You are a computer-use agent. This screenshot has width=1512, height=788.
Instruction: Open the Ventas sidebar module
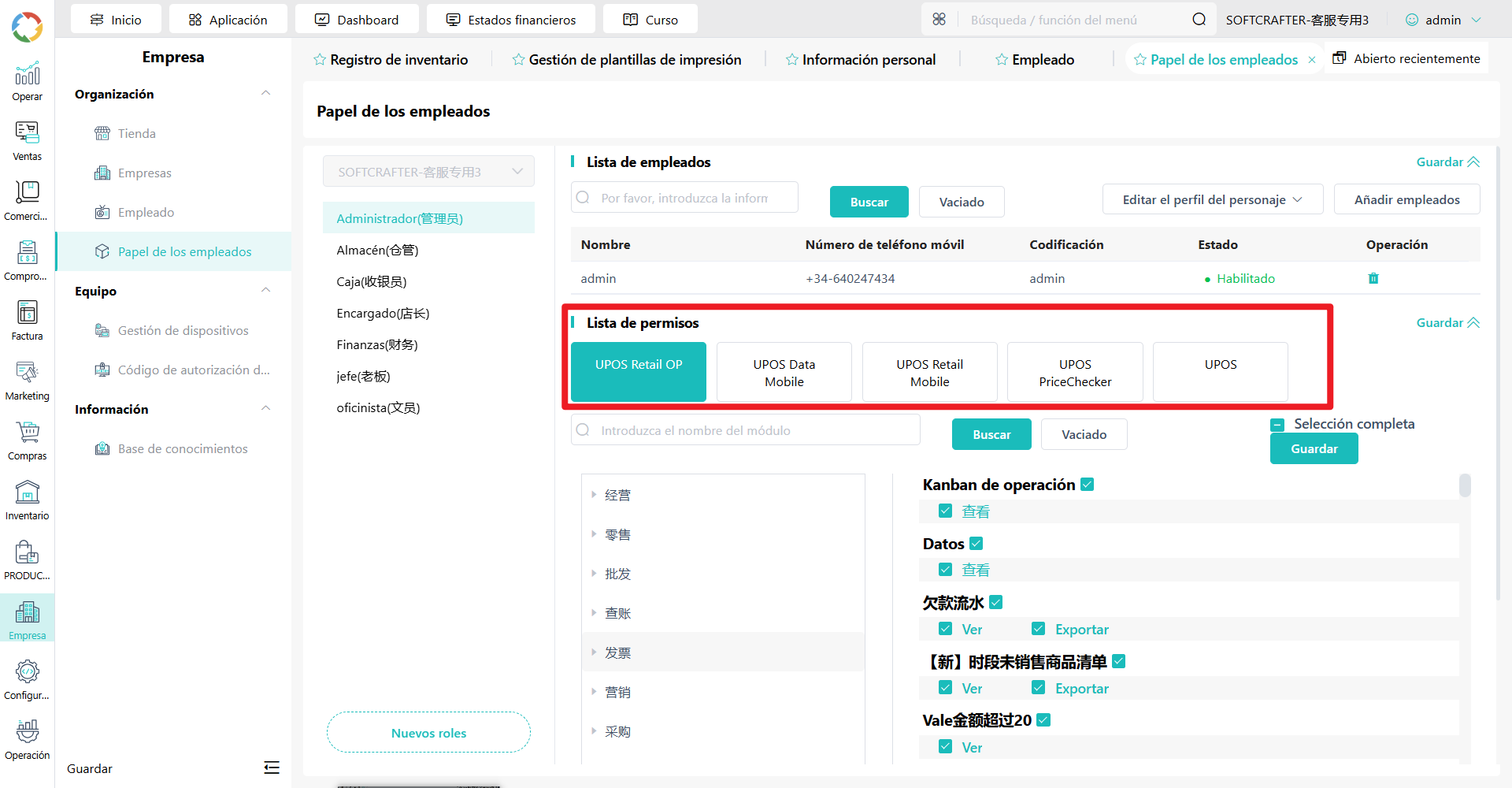[27, 141]
